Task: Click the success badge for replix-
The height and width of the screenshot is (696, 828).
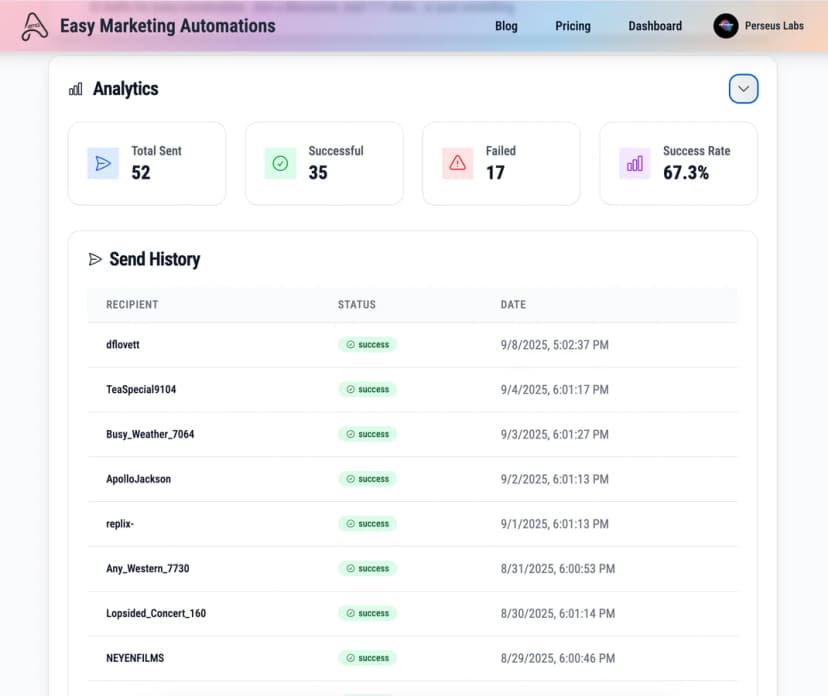Action: [x=368, y=524]
